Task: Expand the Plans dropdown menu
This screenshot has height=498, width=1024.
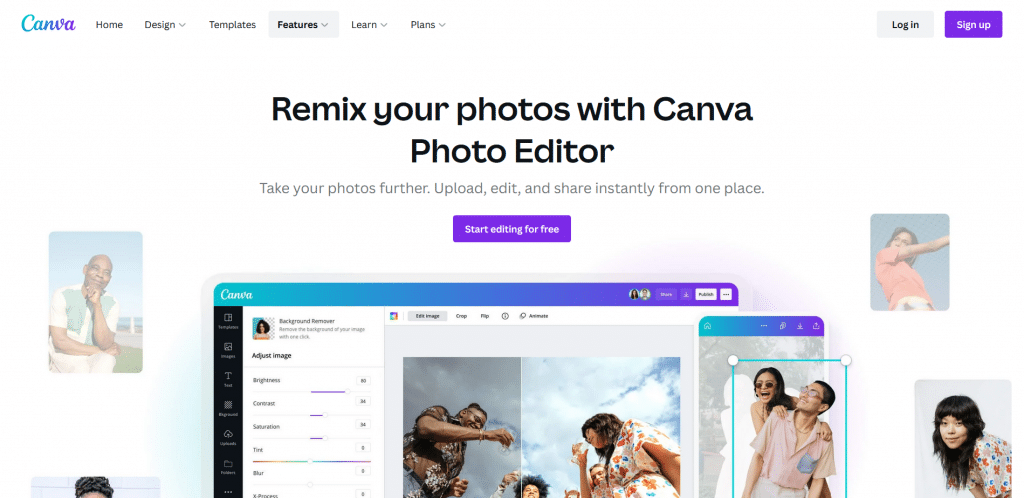Action: pyautogui.click(x=428, y=25)
